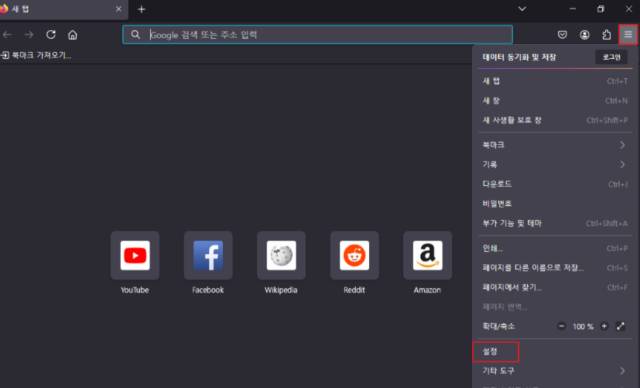This screenshot has width=640, height=388.
Task: Select 새 탭 menu entry
Action: pos(555,81)
